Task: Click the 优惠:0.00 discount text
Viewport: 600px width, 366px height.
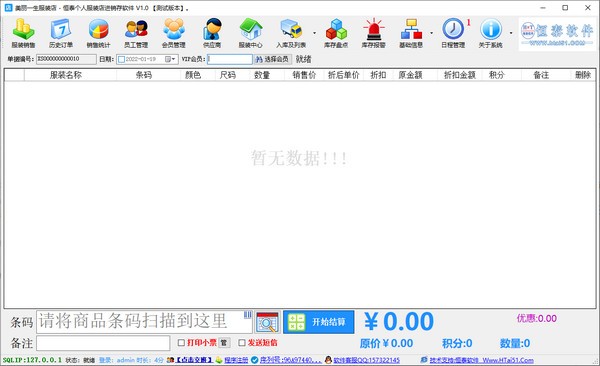Action: point(536,318)
